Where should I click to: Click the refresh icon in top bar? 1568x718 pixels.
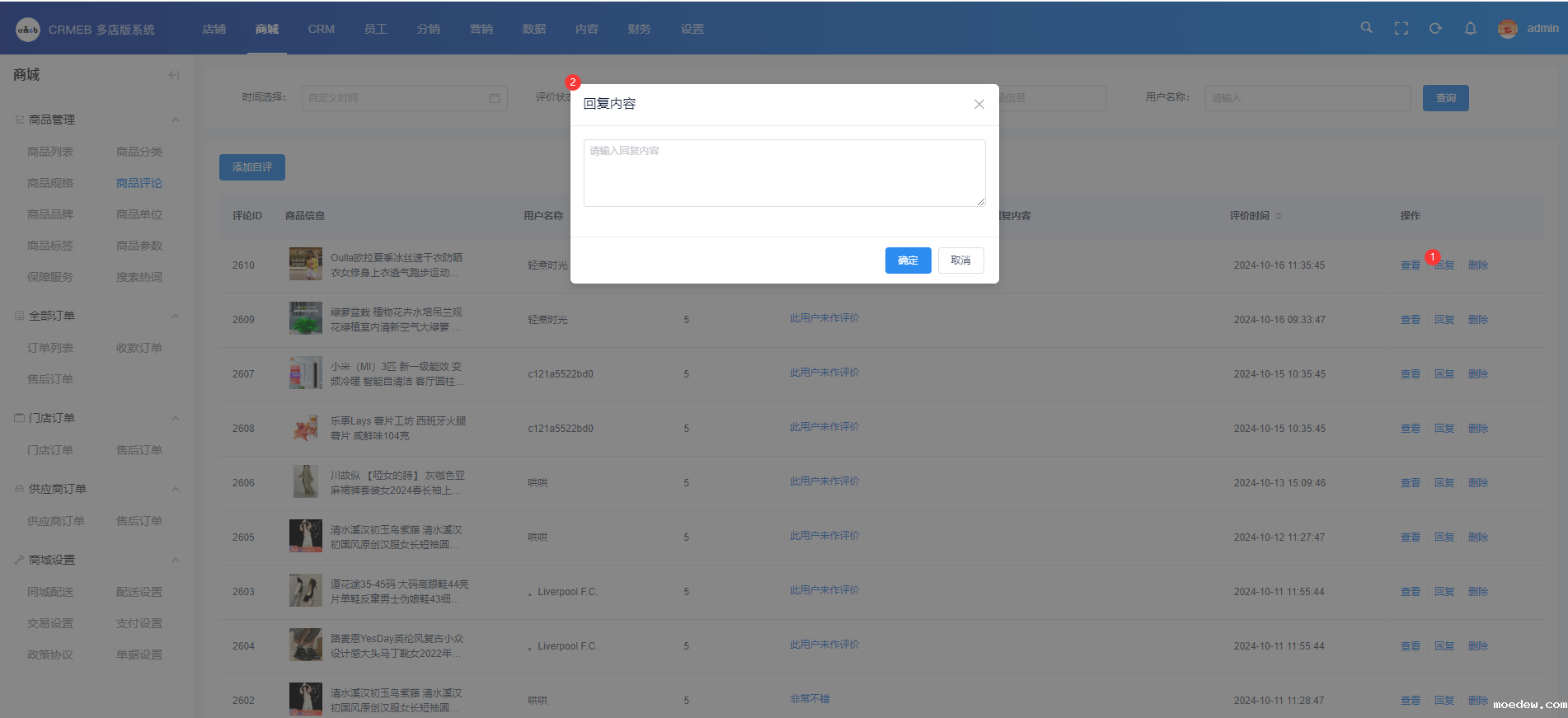(x=1435, y=29)
